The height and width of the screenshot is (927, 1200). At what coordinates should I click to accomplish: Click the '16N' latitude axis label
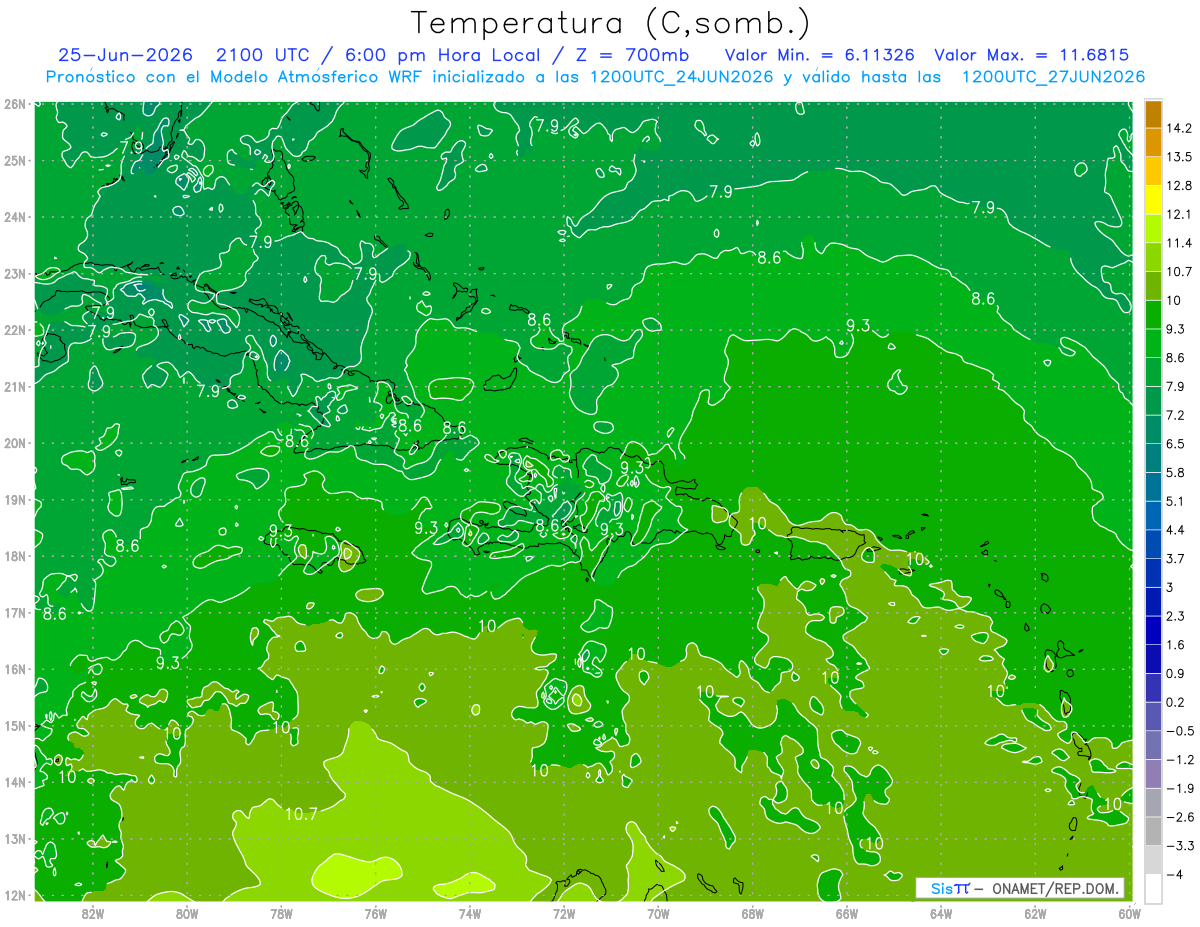coord(14,669)
